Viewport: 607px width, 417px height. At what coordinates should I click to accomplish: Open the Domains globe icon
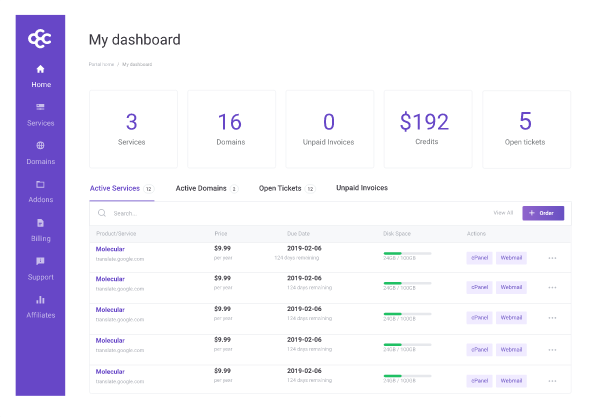pyautogui.click(x=40, y=146)
